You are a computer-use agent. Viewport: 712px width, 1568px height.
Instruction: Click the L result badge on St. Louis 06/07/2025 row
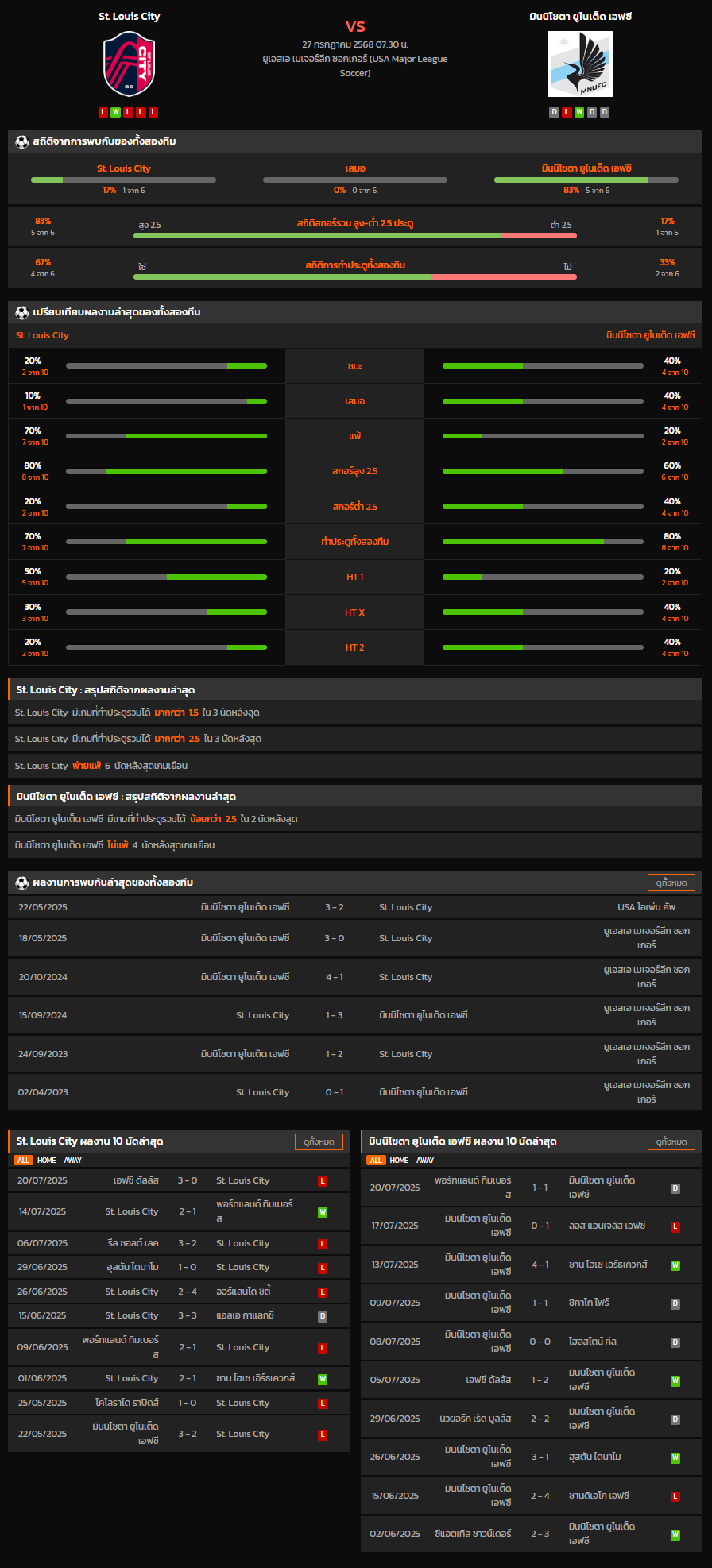click(323, 1244)
